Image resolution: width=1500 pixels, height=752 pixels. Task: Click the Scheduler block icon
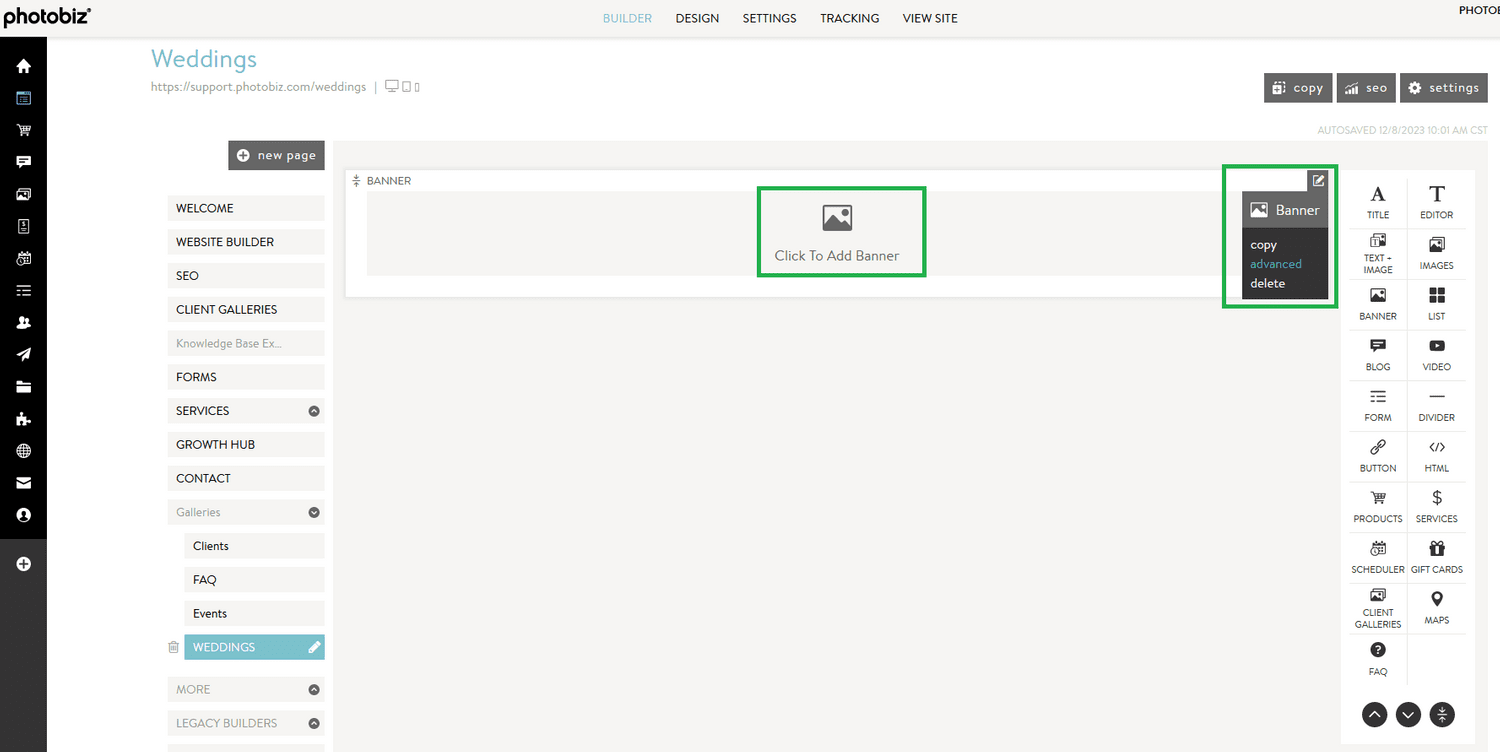(x=1377, y=557)
